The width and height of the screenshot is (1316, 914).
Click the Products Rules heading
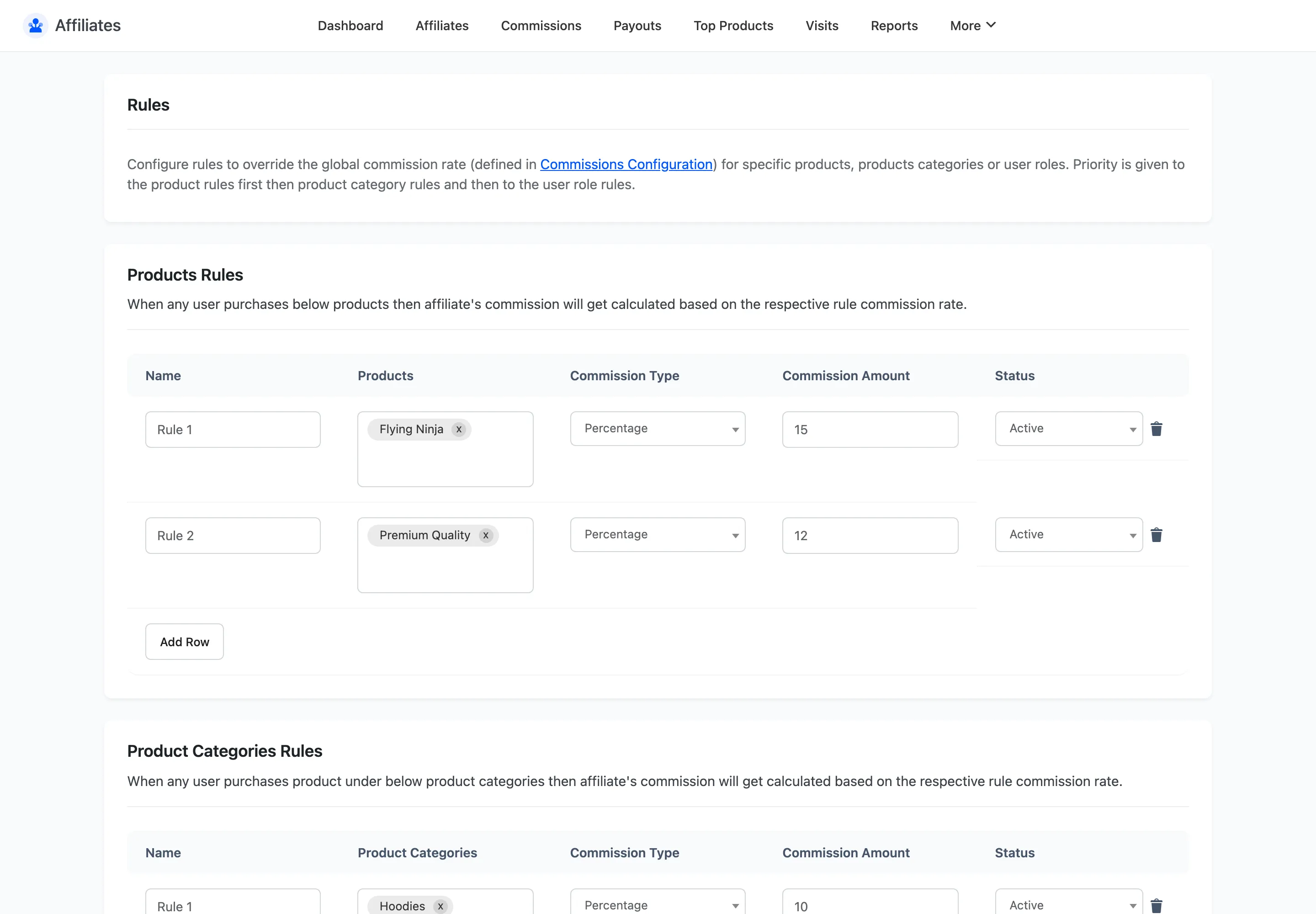tap(185, 275)
